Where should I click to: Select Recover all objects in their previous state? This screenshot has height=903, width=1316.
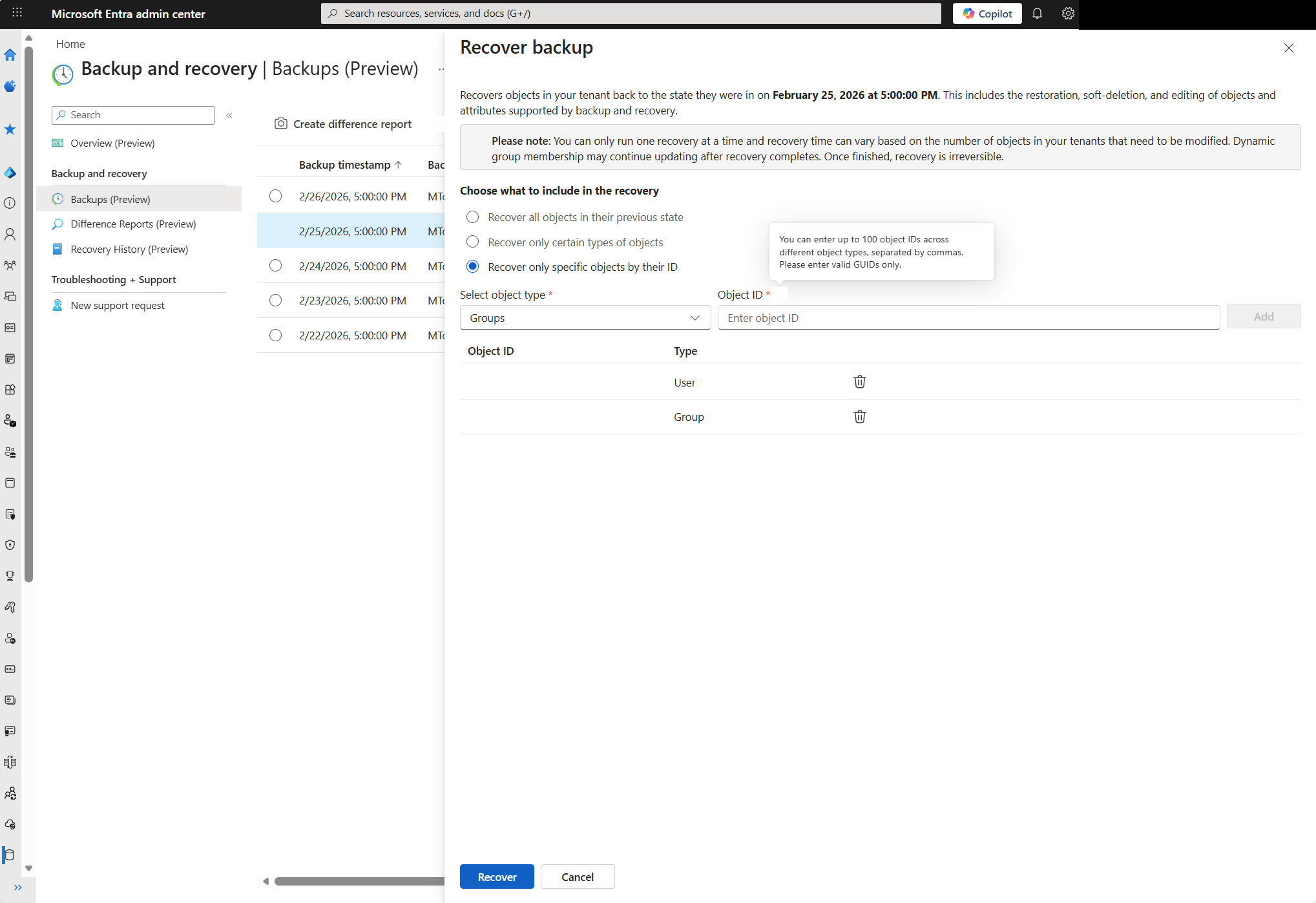[x=472, y=217]
